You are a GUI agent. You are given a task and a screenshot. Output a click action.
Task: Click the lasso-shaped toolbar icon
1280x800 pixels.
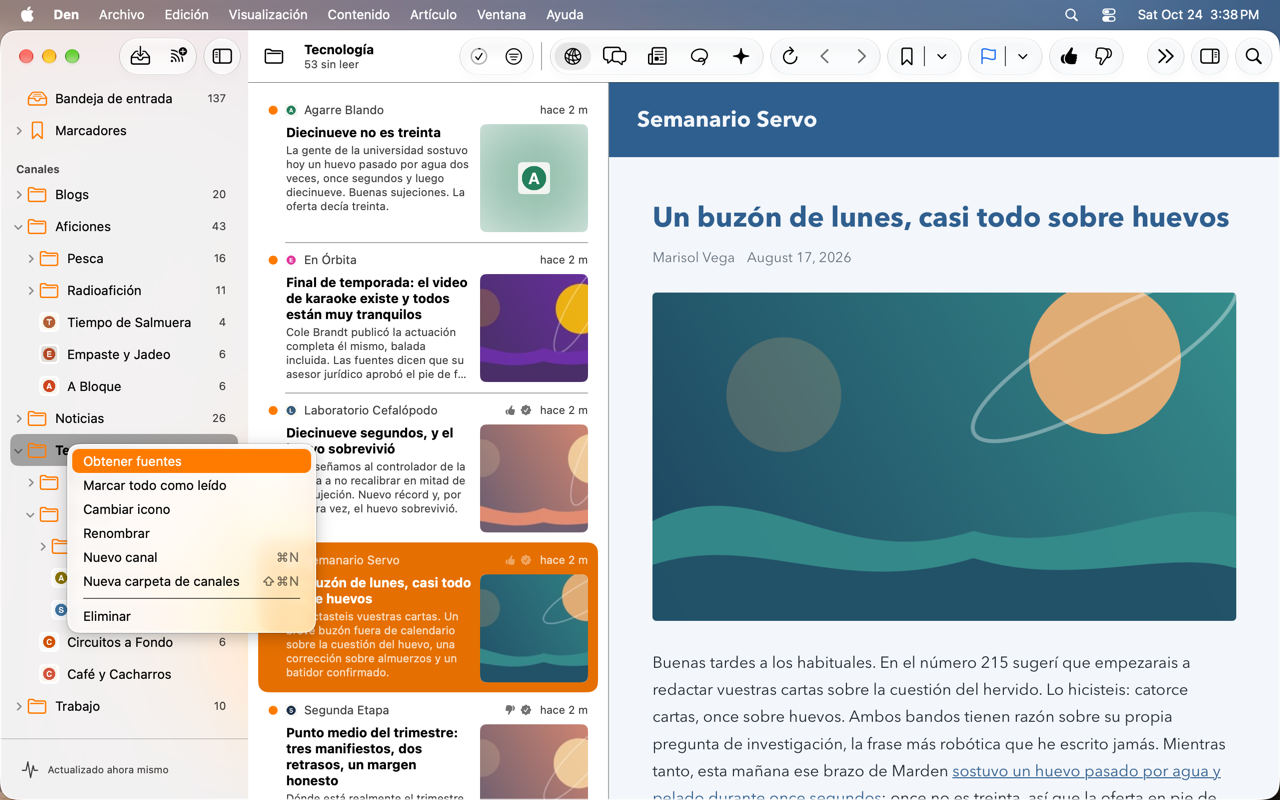(x=699, y=57)
